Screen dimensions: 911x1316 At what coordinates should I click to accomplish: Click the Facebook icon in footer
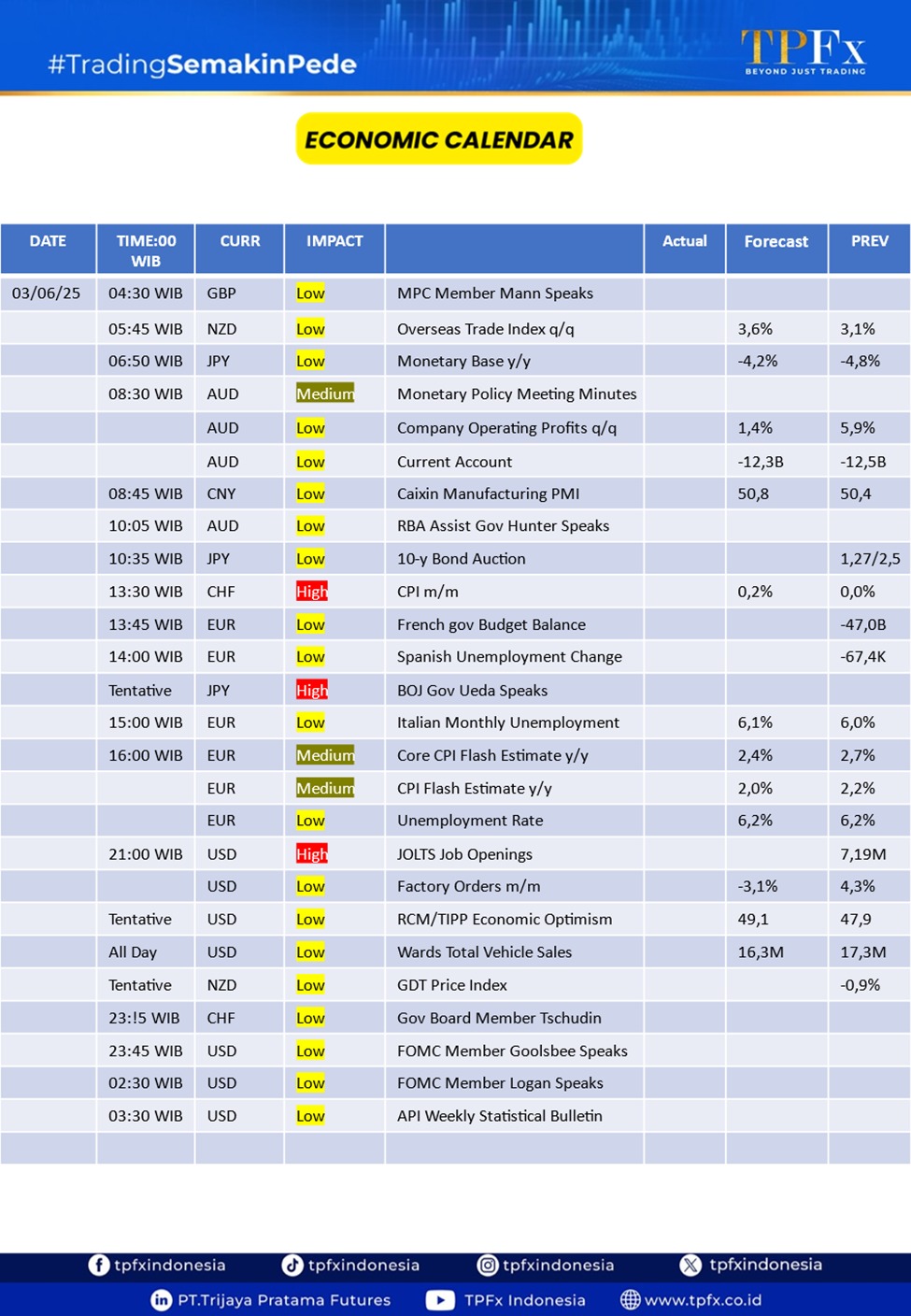[x=98, y=1265]
